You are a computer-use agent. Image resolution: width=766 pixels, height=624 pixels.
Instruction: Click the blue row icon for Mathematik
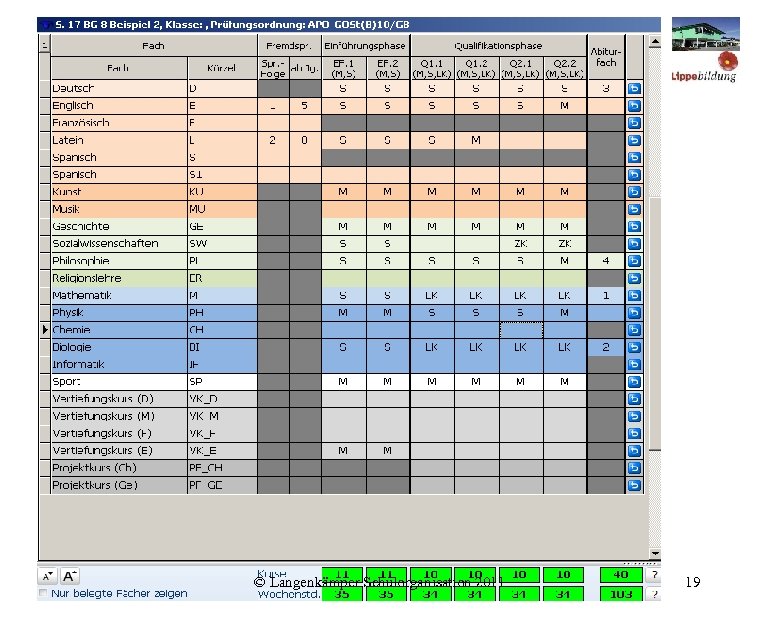(634, 295)
